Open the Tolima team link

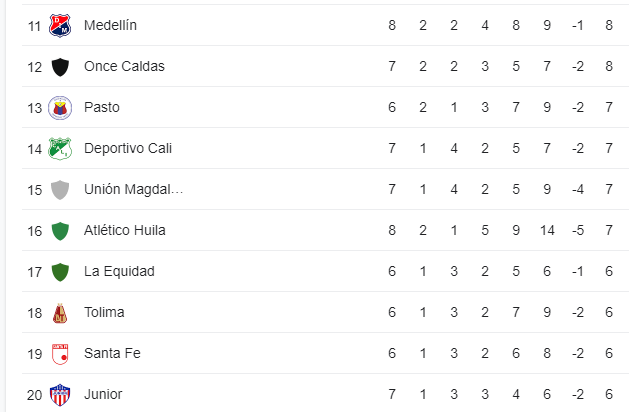tap(104, 312)
